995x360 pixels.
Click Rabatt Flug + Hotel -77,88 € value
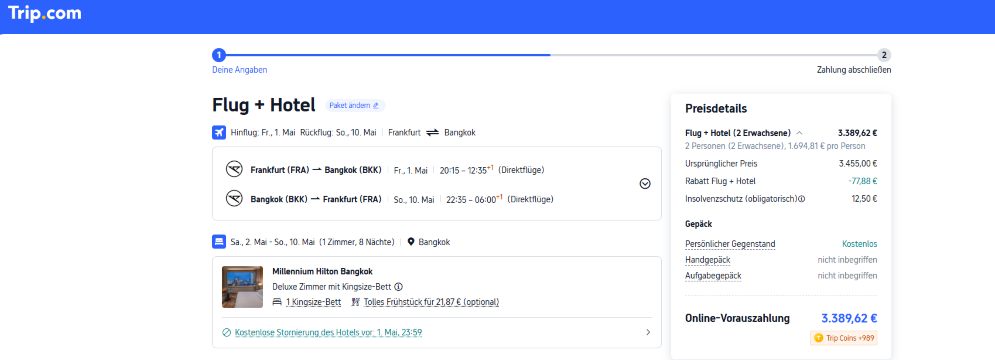(862, 182)
